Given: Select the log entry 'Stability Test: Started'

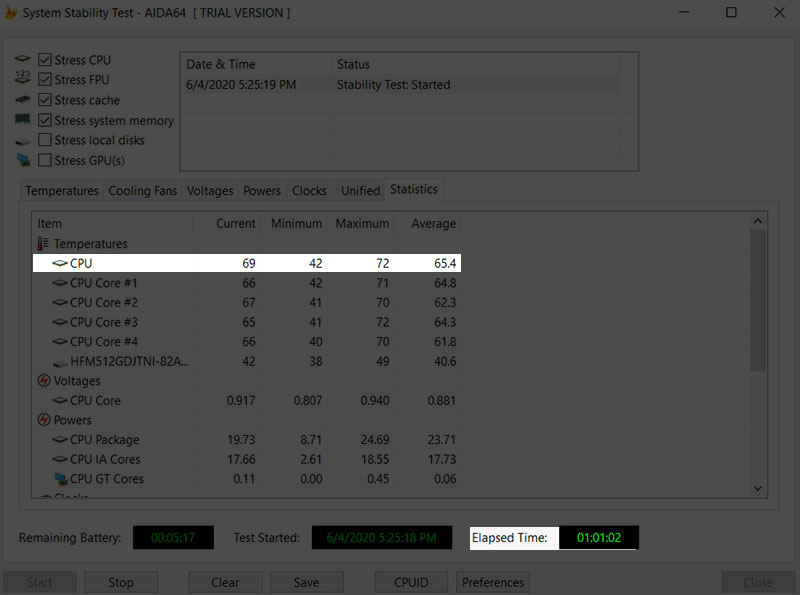Looking at the screenshot, I should pyautogui.click(x=401, y=85).
